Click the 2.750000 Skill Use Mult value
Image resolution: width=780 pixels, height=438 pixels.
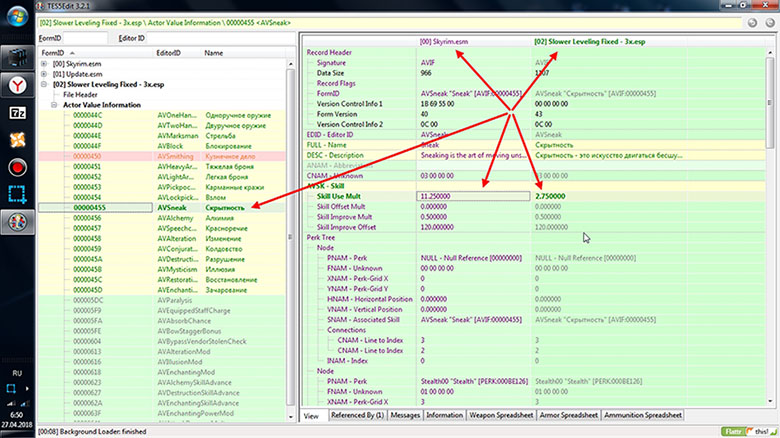tap(550, 196)
